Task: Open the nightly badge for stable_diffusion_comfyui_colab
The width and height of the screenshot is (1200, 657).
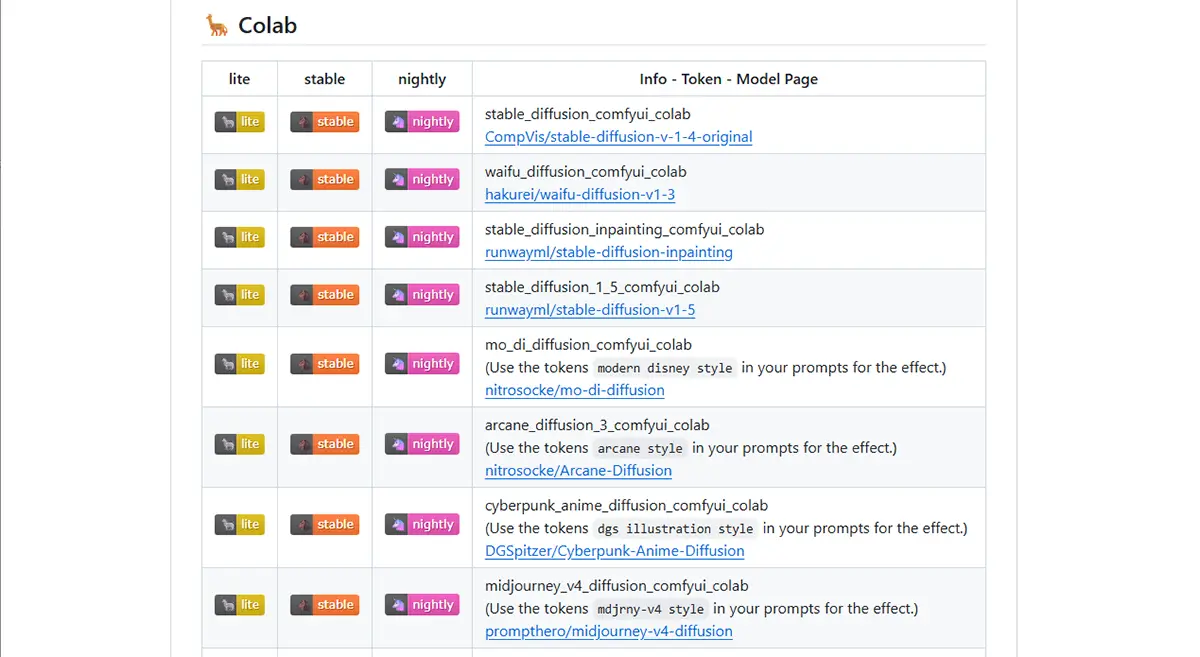Action: click(422, 122)
